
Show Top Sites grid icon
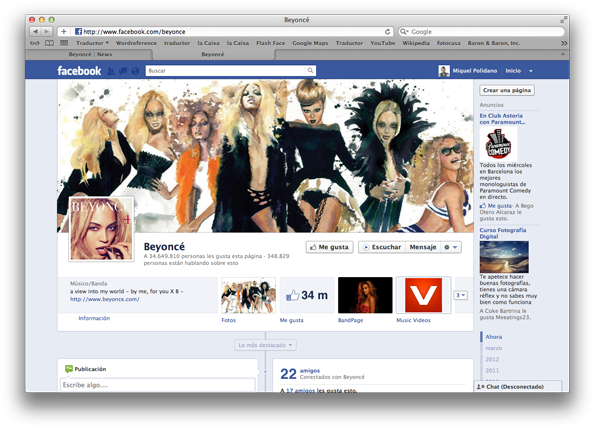(x=64, y=43)
